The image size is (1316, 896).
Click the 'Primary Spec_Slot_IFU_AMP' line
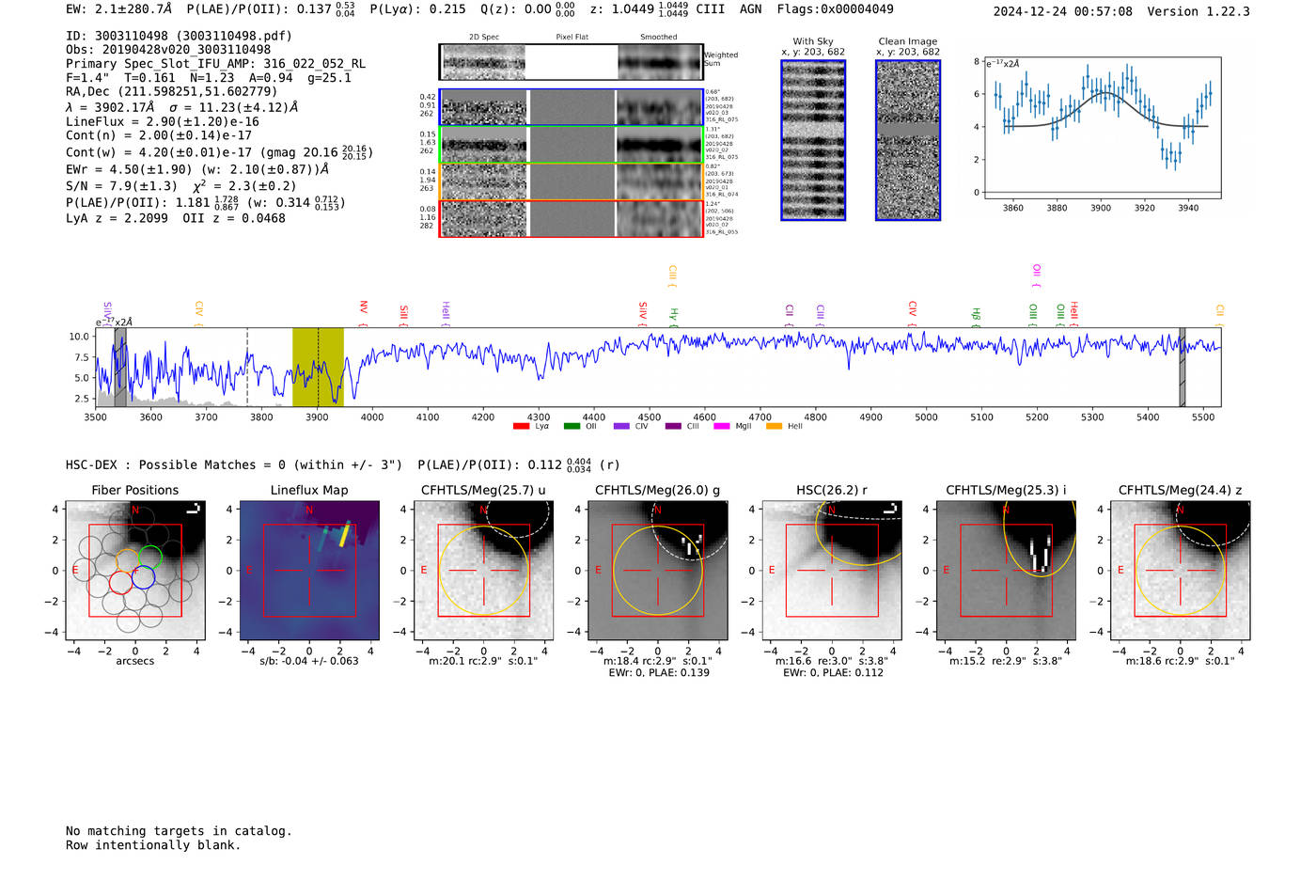(x=216, y=64)
